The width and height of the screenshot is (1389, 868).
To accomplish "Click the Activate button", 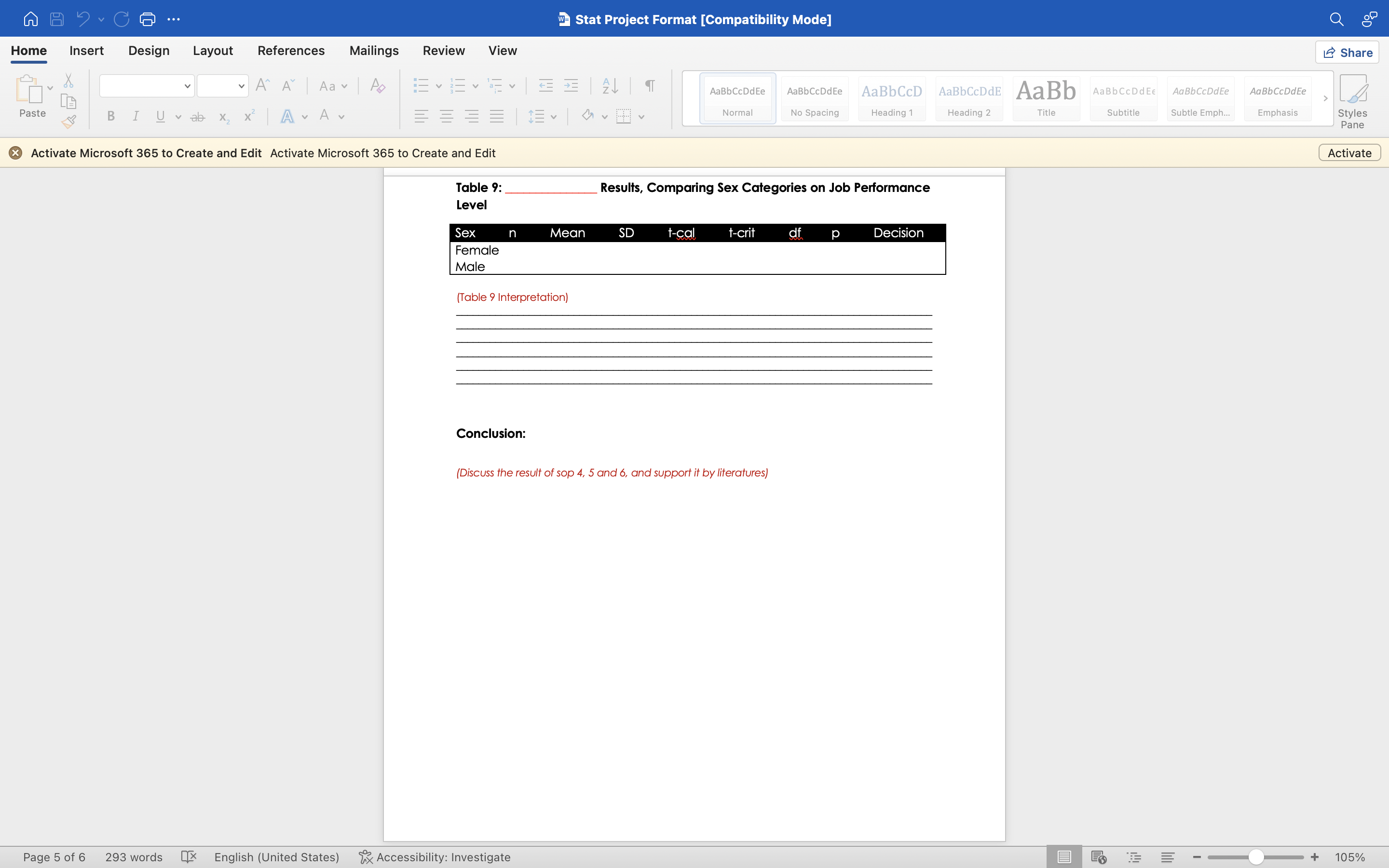I will [x=1349, y=152].
